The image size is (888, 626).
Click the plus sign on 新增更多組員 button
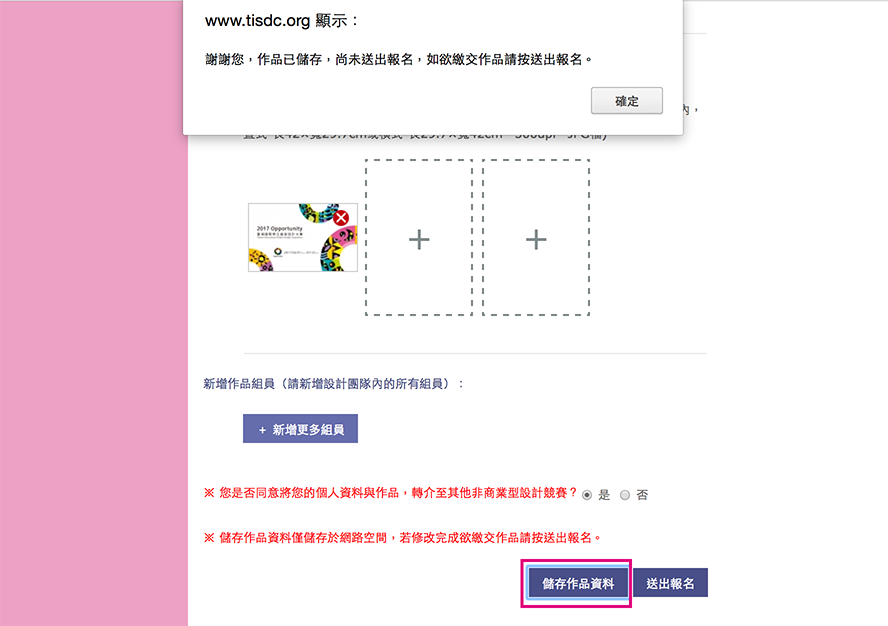(x=262, y=431)
